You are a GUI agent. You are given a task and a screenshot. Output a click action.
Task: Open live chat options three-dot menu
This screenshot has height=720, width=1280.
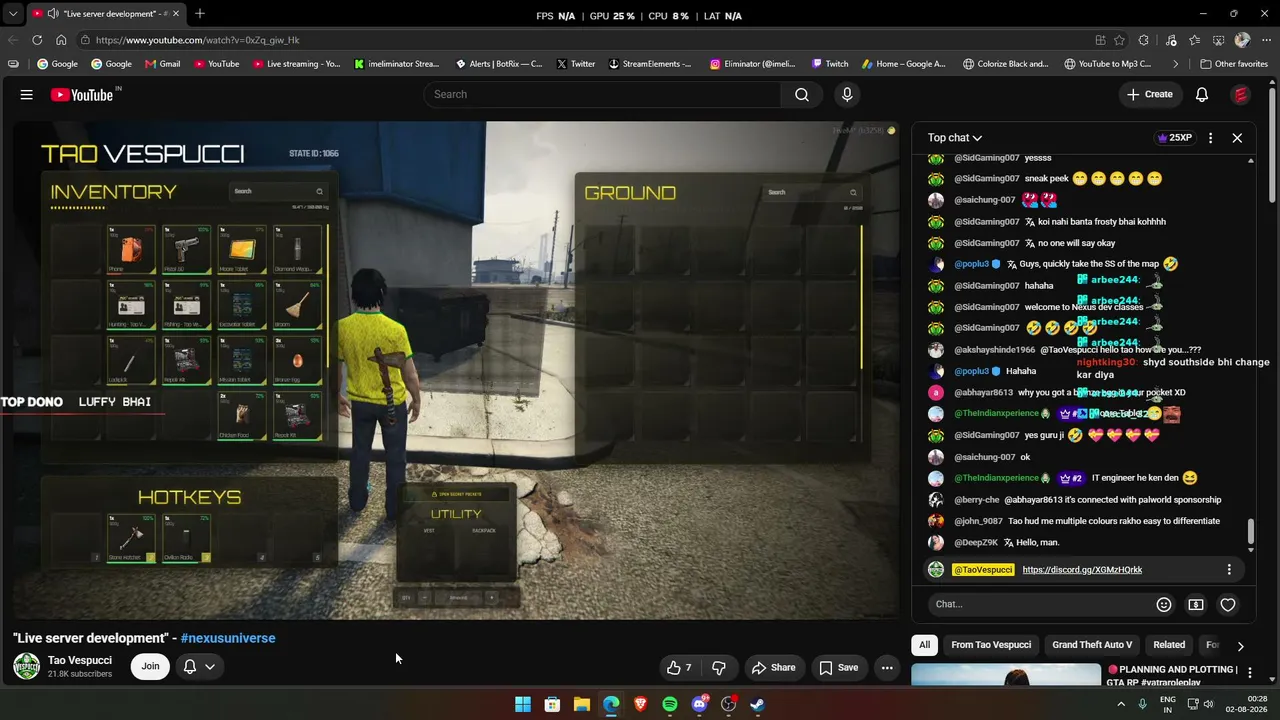pyautogui.click(x=1210, y=138)
